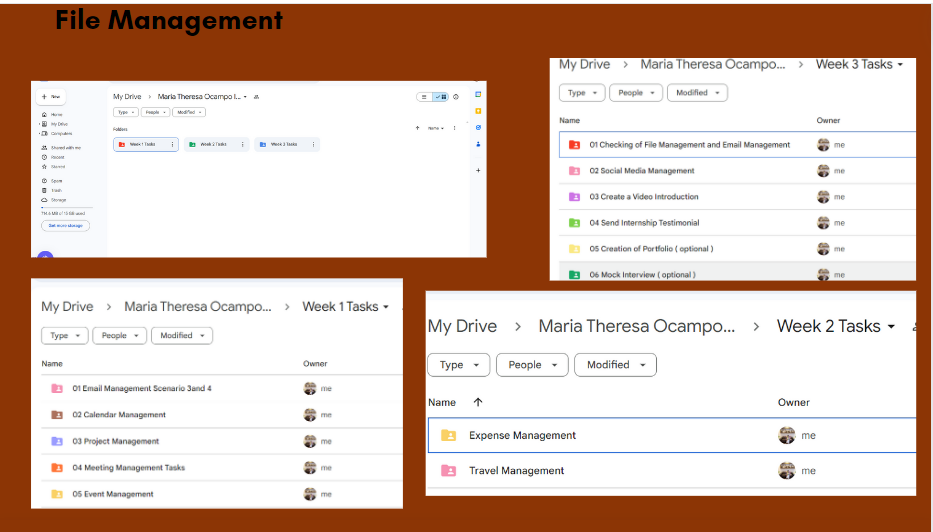Open Recent in the Drive sidebar

click(53, 157)
